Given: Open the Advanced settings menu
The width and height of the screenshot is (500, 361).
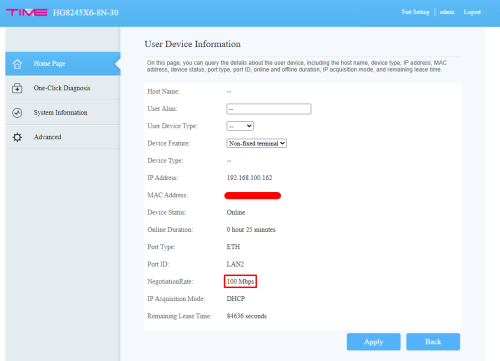Looking at the screenshot, I should [x=63, y=137].
